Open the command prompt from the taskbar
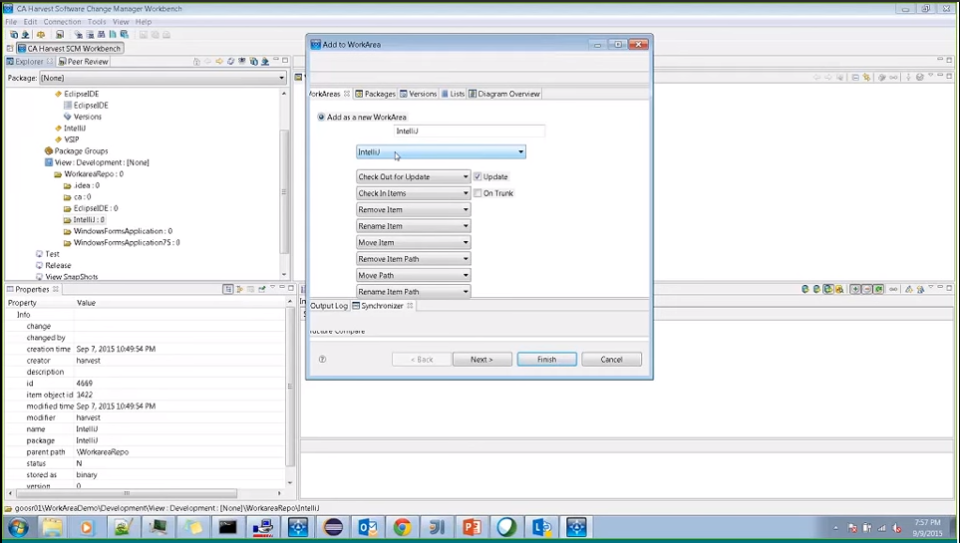Screen dimensions: 960x543 pos(228,527)
